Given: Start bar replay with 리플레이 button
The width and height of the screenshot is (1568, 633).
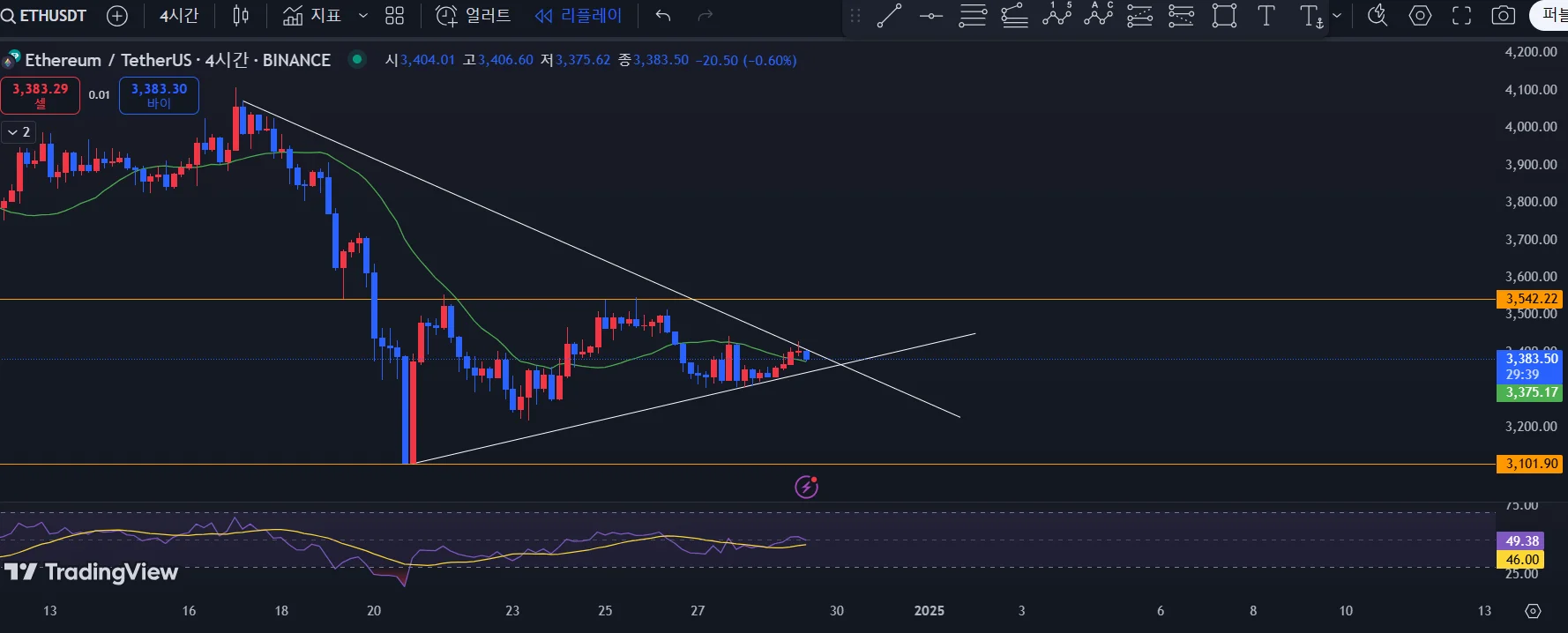Looking at the screenshot, I should click(x=579, y=16).
